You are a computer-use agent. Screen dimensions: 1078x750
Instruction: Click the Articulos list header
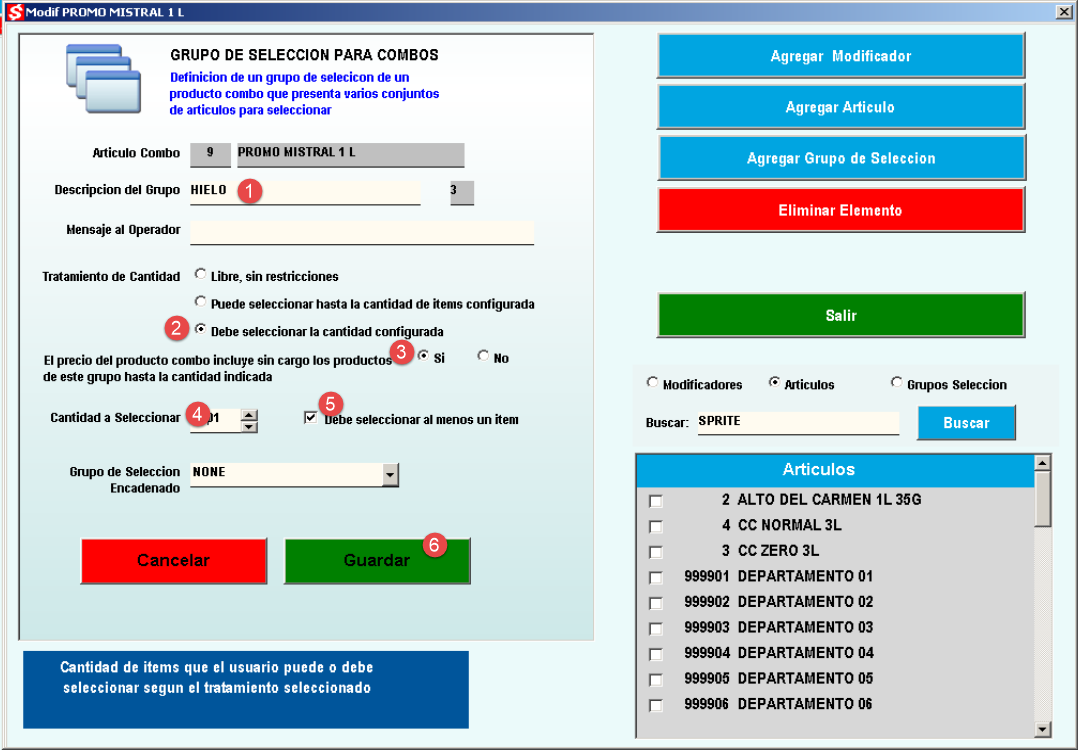pyautogui.click(x=835, y=470)
